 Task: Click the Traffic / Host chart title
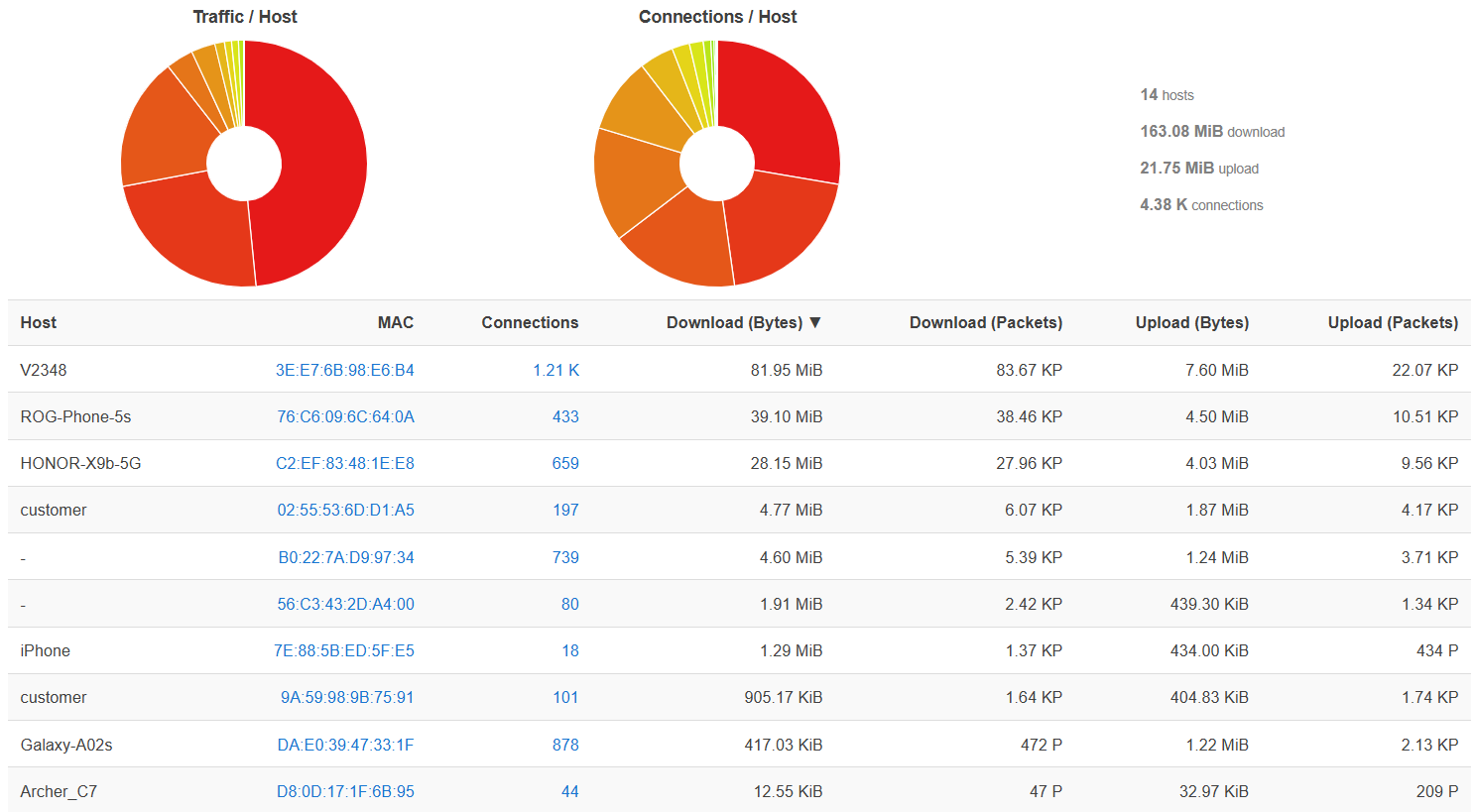(245, 17)
